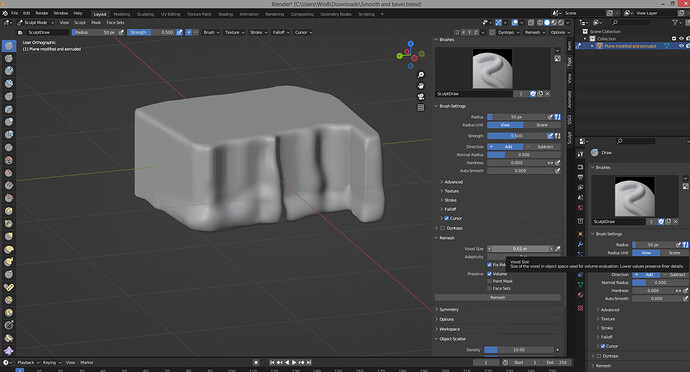Open the Keying popover in timeline

52,362
